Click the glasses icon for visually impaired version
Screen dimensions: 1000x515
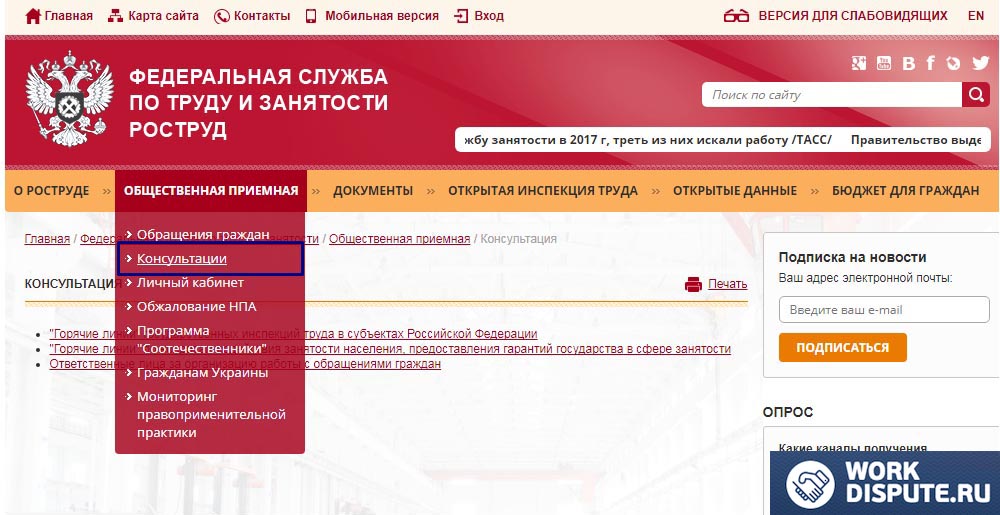tap(737, 16)
